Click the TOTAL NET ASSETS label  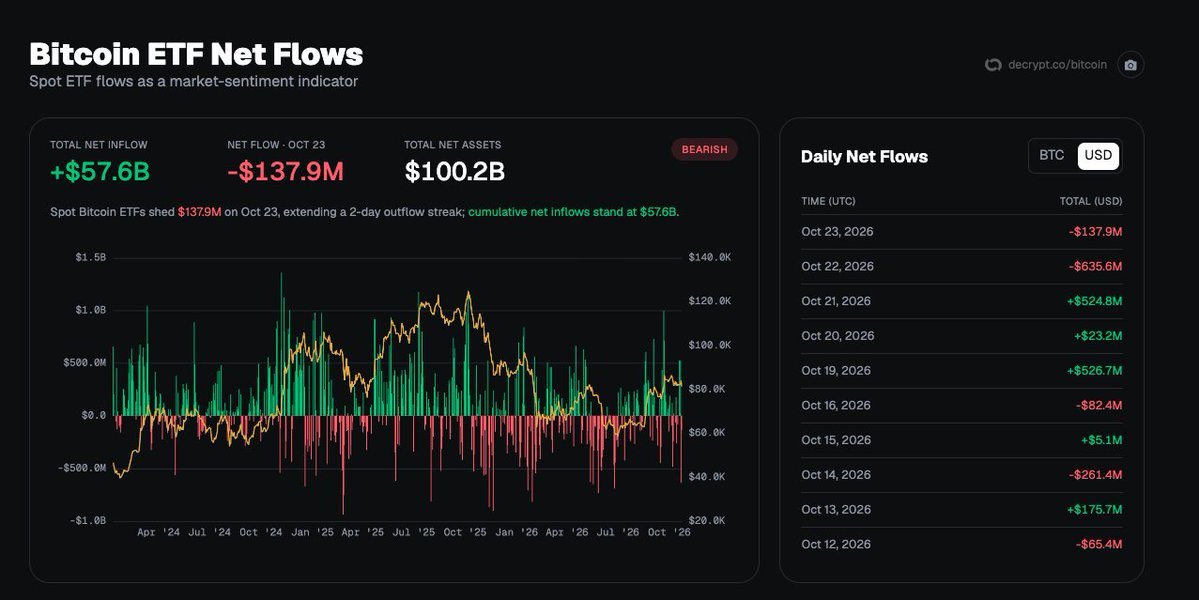pos(453,144)
